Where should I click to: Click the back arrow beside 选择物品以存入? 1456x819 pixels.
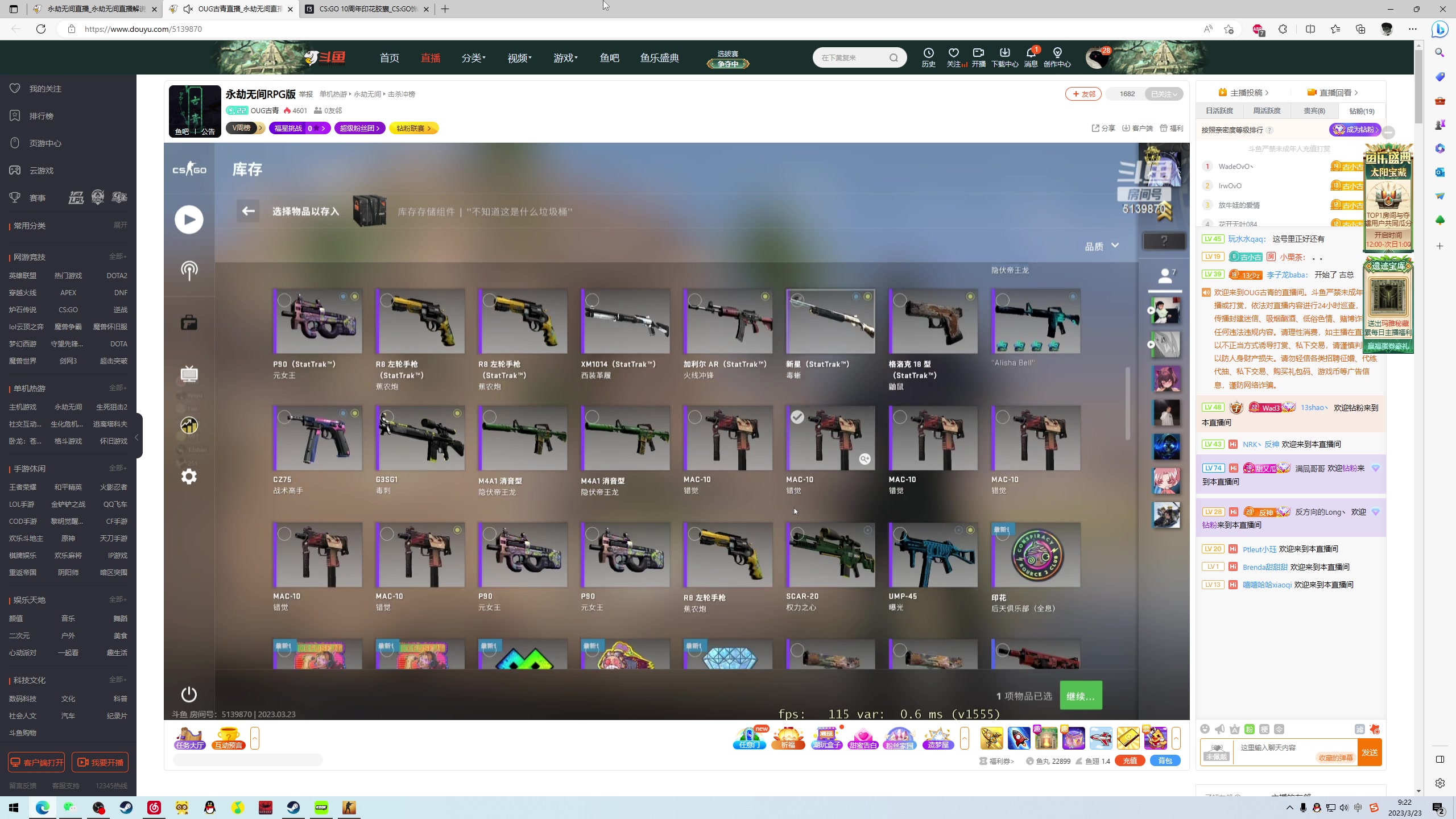coord(249,211)
